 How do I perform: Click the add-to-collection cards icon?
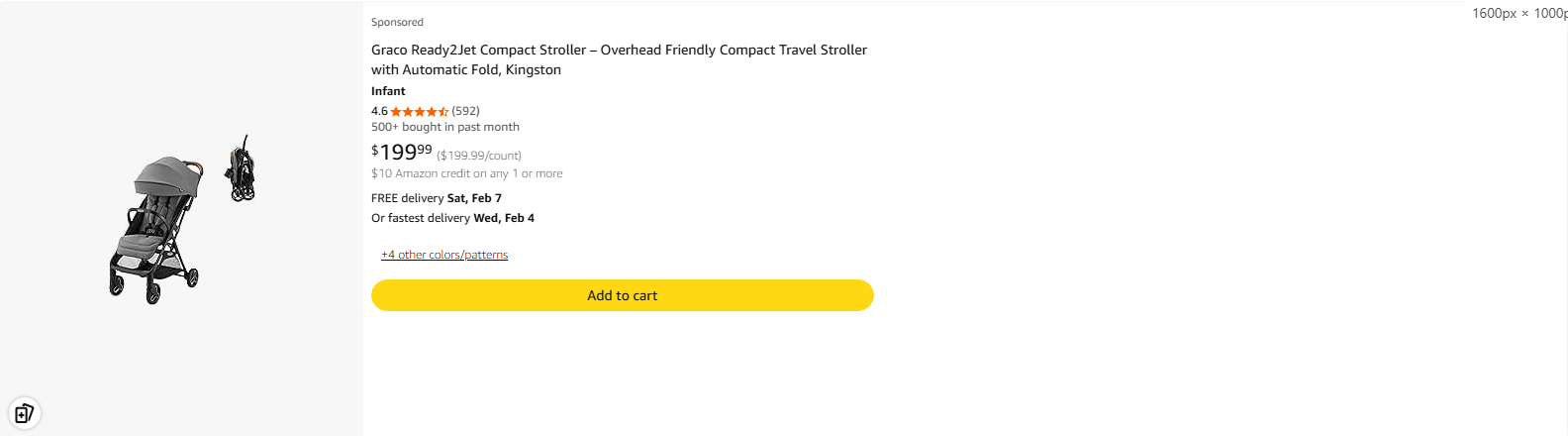(24, 412)
